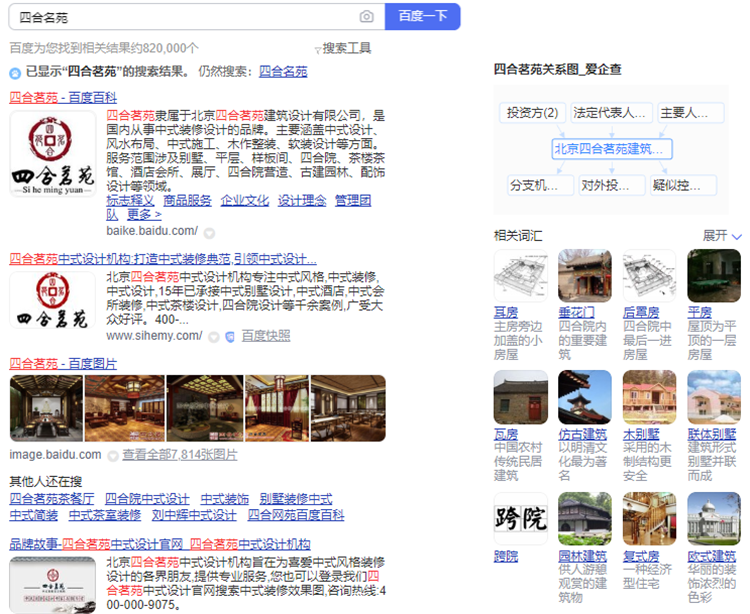Open 园林建筑 related term link

point(583,557)
